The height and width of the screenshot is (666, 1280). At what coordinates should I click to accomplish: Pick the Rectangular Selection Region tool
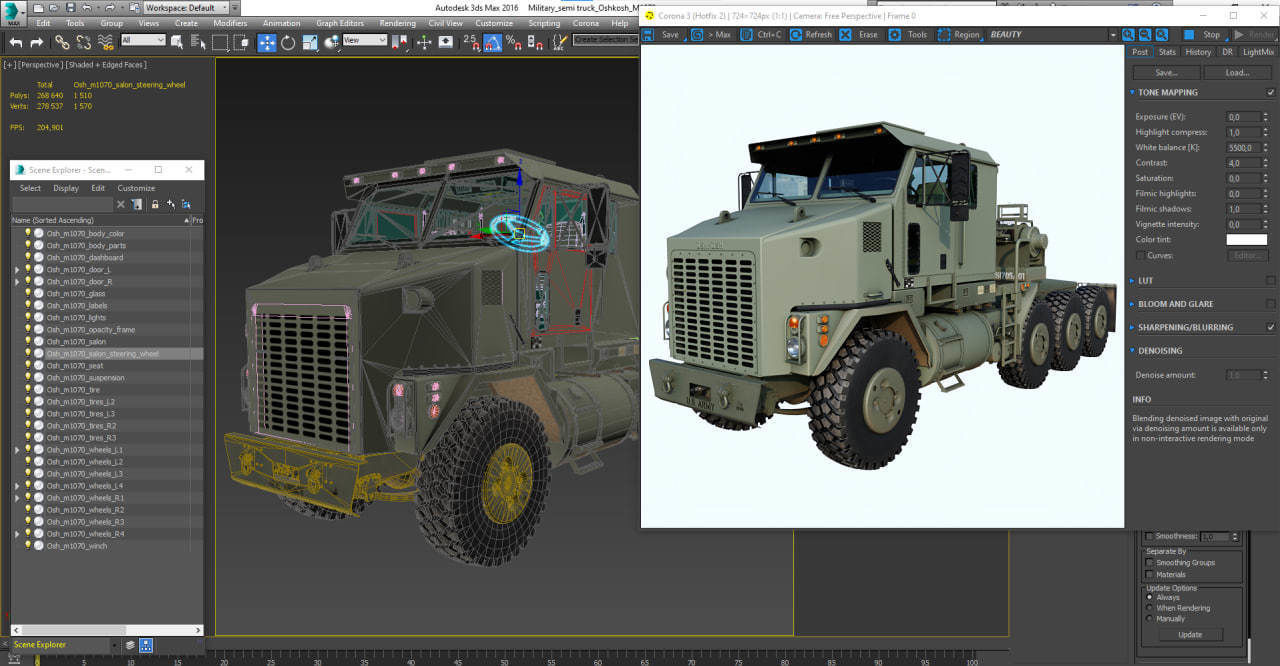click(x=220, y=42)
